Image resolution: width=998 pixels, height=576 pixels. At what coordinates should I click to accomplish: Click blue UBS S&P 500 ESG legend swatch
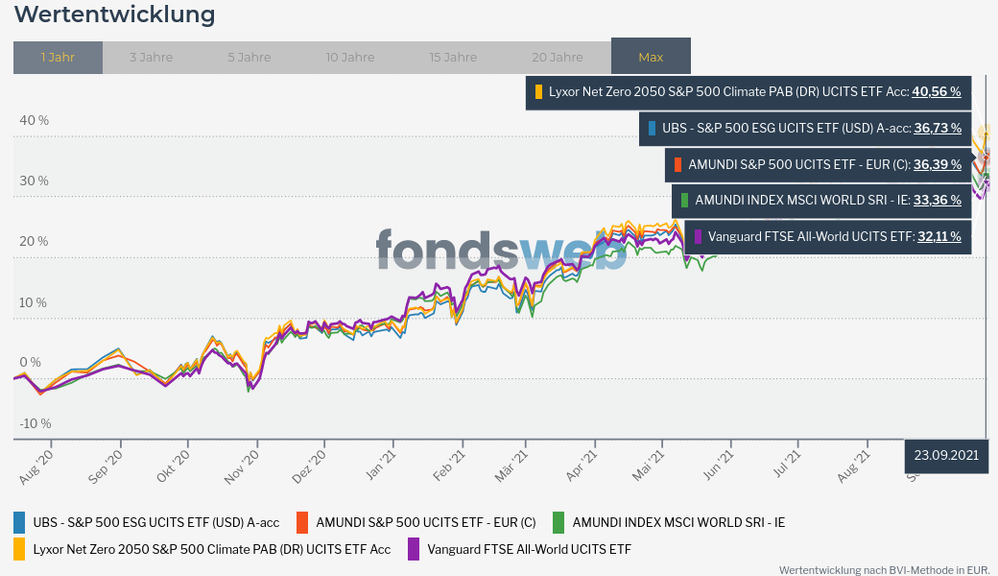click(x=19, y=522)
